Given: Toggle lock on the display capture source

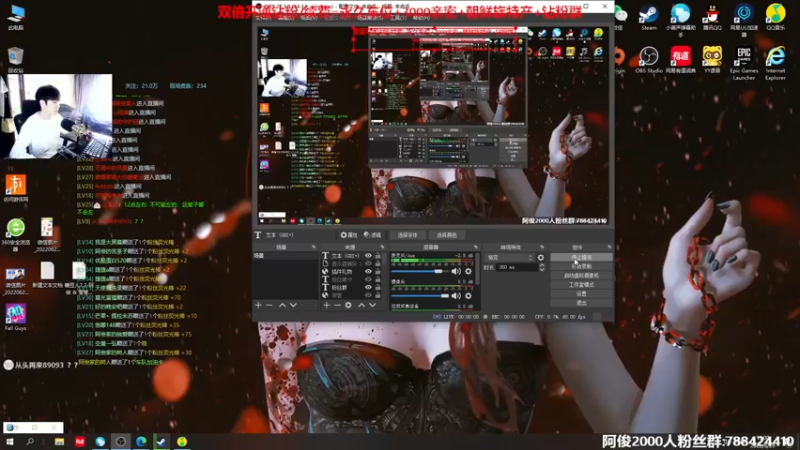Looking at the screenshot, I should (378, 264).
